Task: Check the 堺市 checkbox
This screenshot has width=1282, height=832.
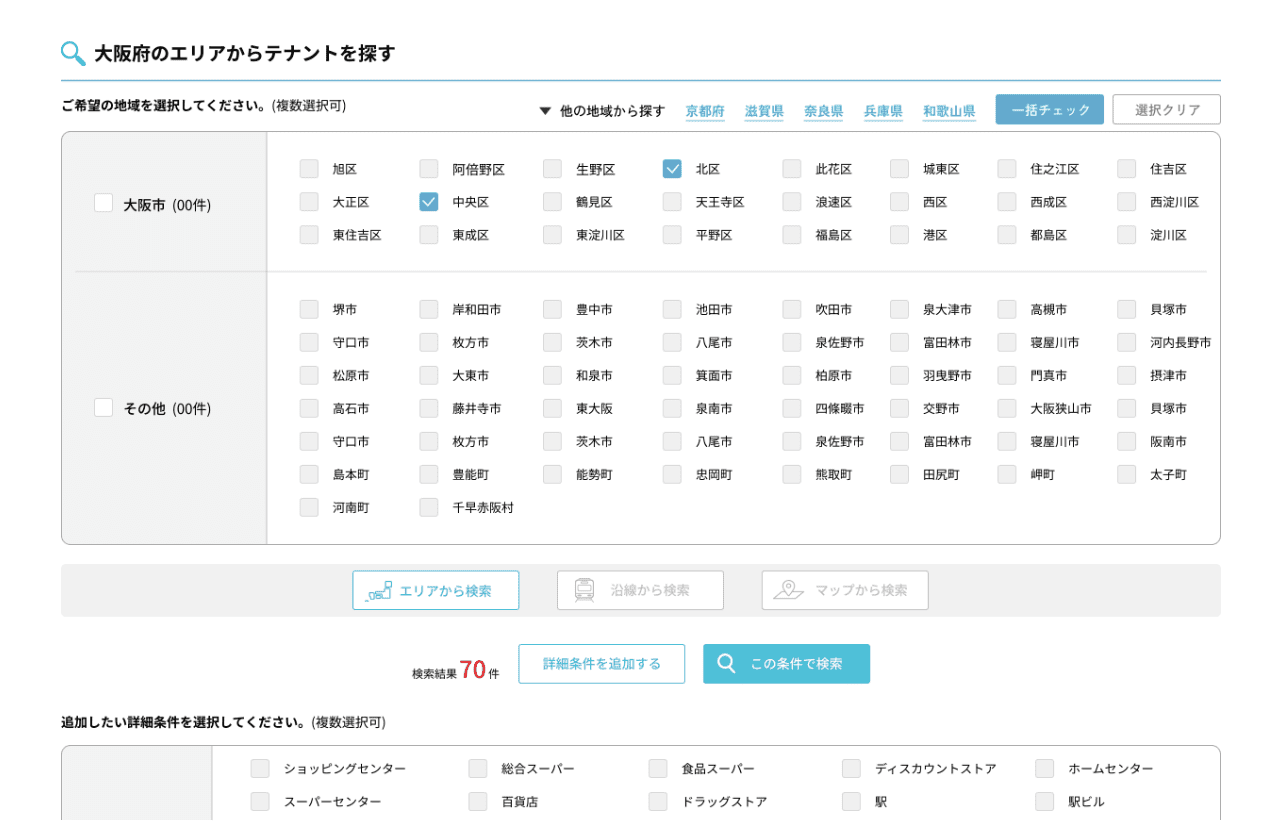Action: pos(309,310)
